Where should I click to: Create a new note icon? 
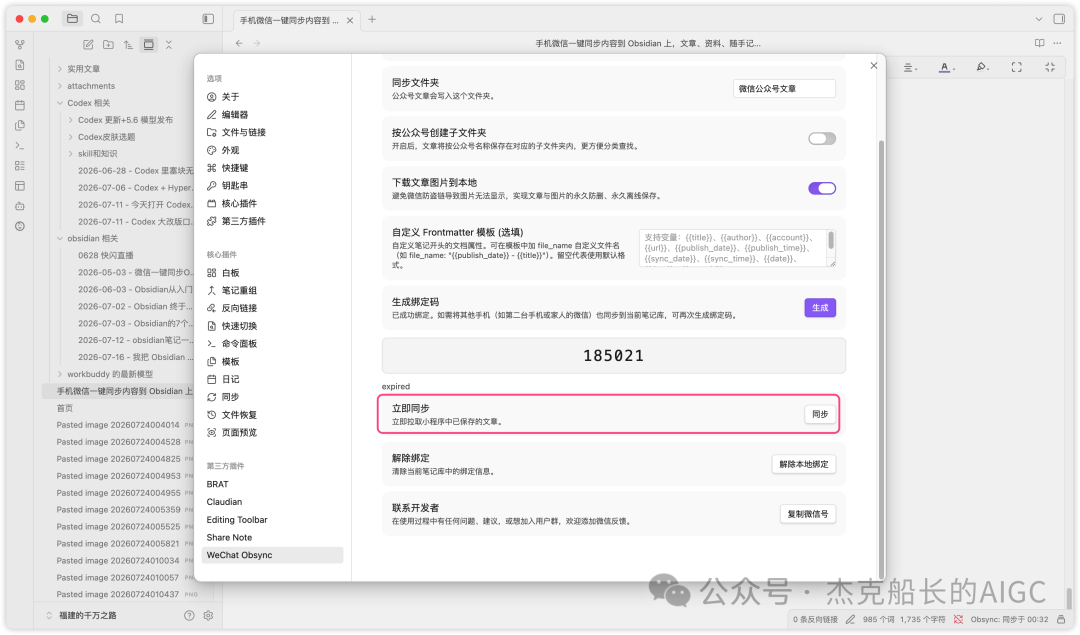(x=88, y=45)
